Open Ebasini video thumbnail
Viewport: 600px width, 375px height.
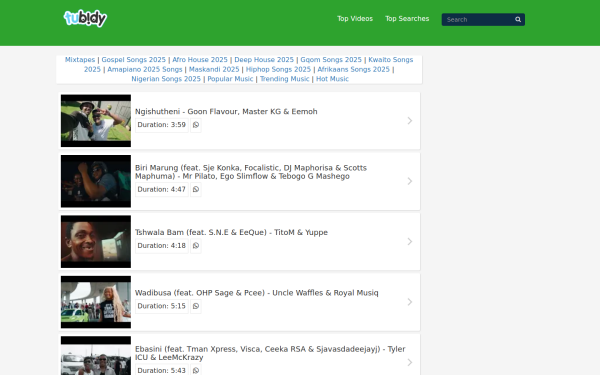point(96,356)
